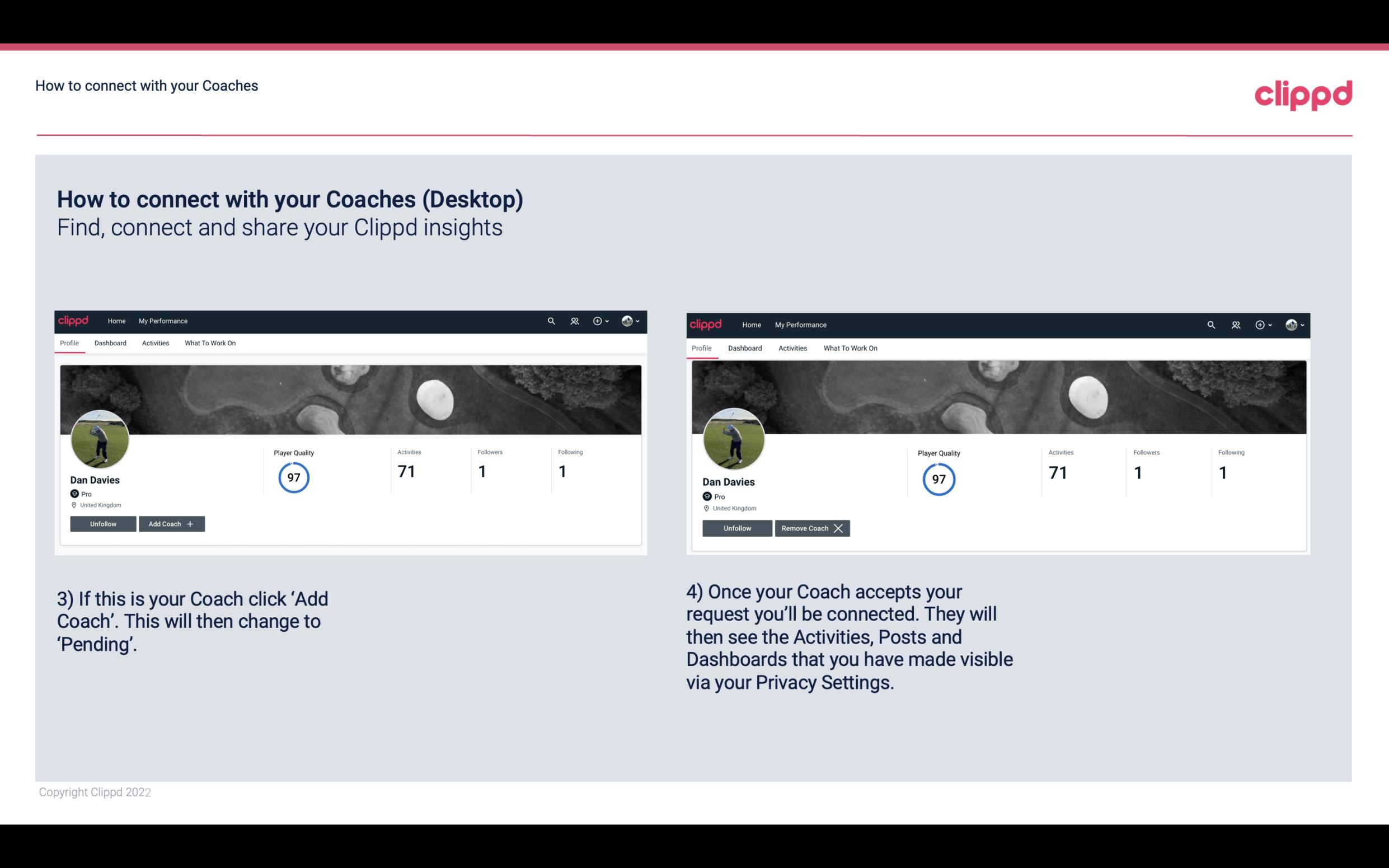Click Dan Davies profile photo thumbnail
The height and width of the screenshot is (868, 1389).
coord(99,438)
